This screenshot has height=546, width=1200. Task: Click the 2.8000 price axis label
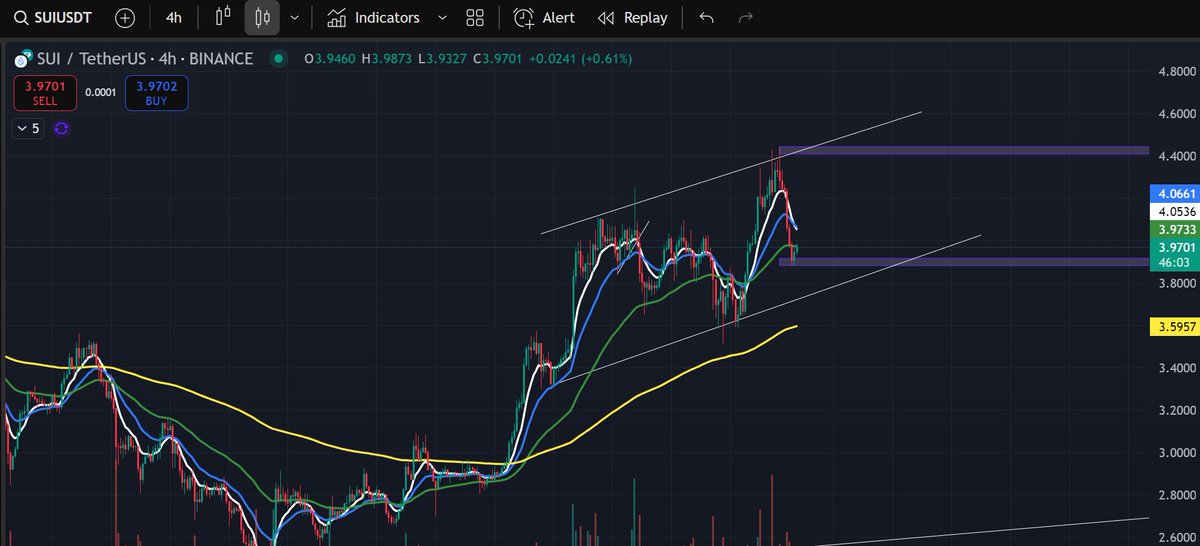click(x=1176, y=496)
